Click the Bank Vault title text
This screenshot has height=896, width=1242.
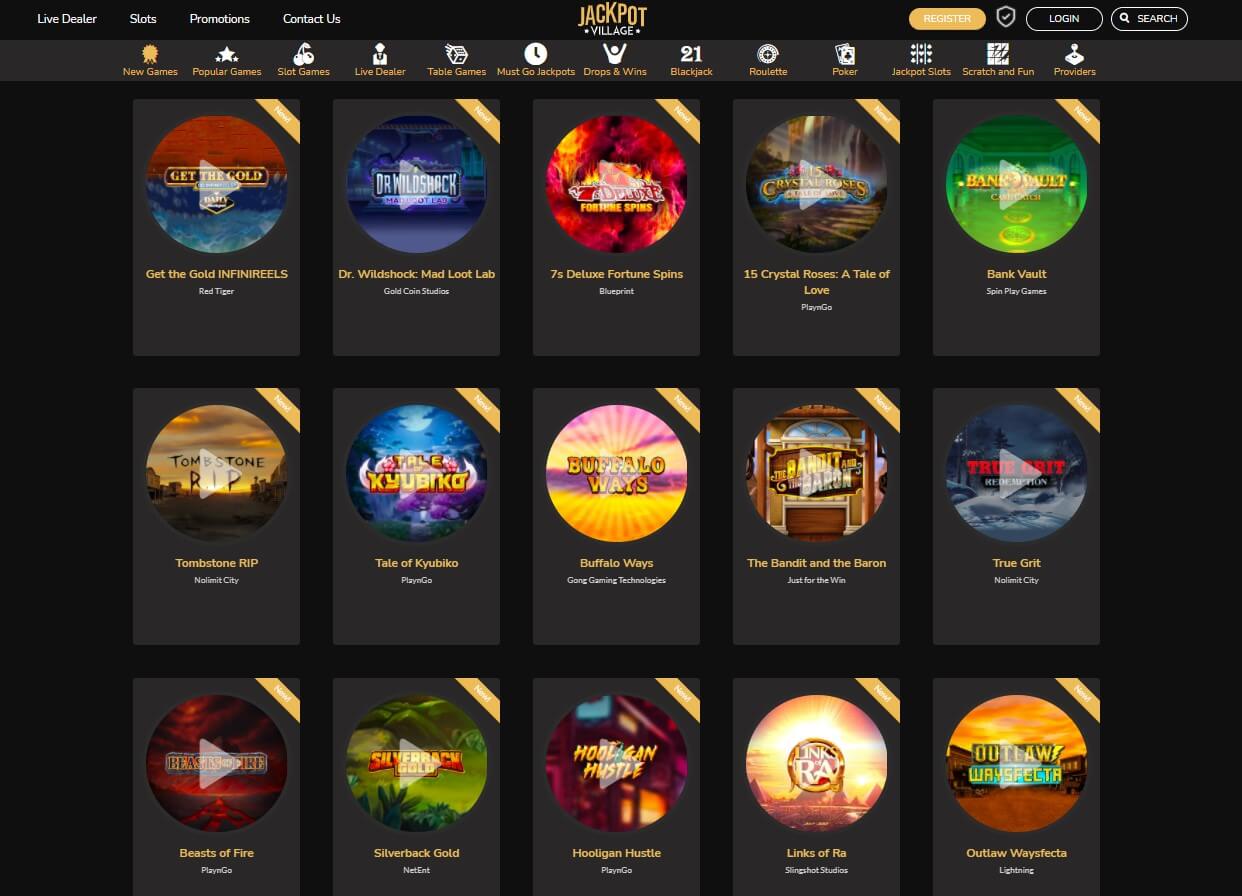[x=1016, y=274]
